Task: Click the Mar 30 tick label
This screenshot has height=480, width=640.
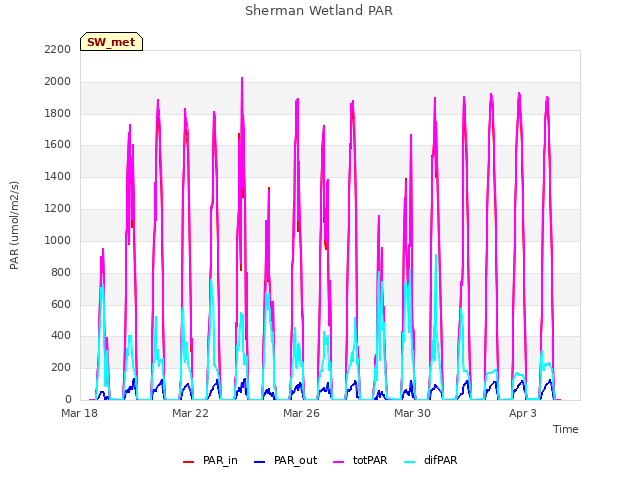Action: (x=412, y=413)
